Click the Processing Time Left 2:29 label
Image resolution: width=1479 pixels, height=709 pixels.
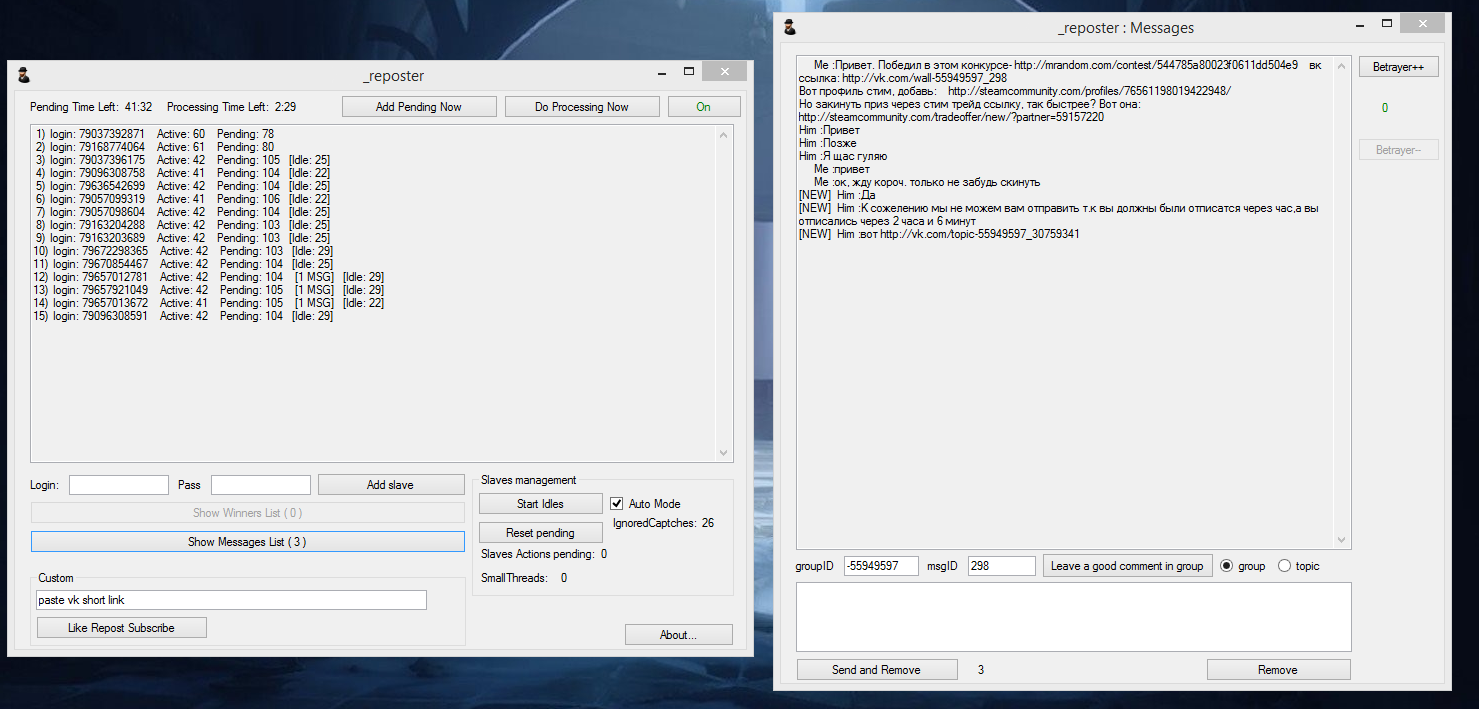[x=231, y=107]
